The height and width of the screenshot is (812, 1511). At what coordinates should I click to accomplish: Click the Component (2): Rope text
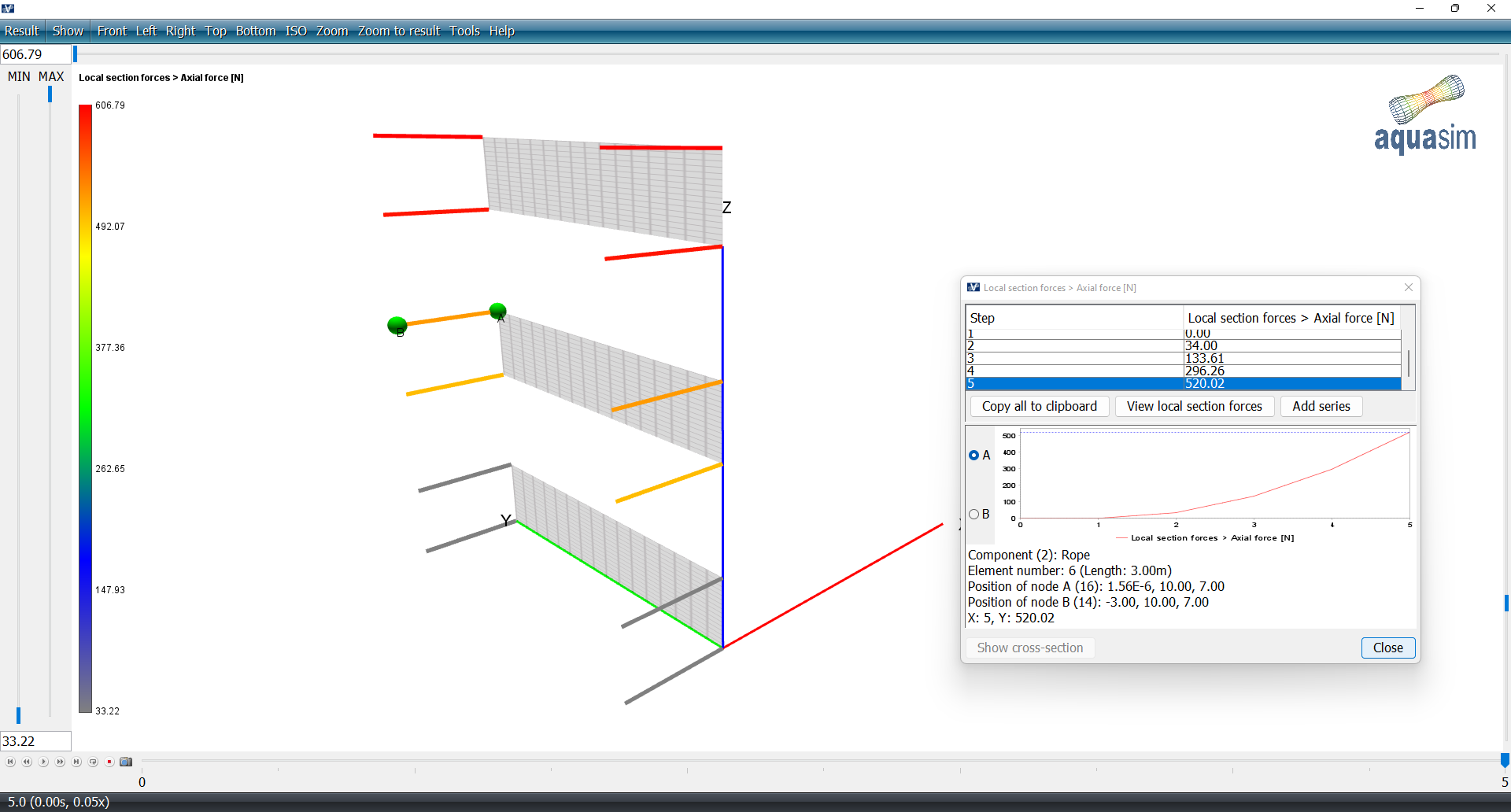1029,555
